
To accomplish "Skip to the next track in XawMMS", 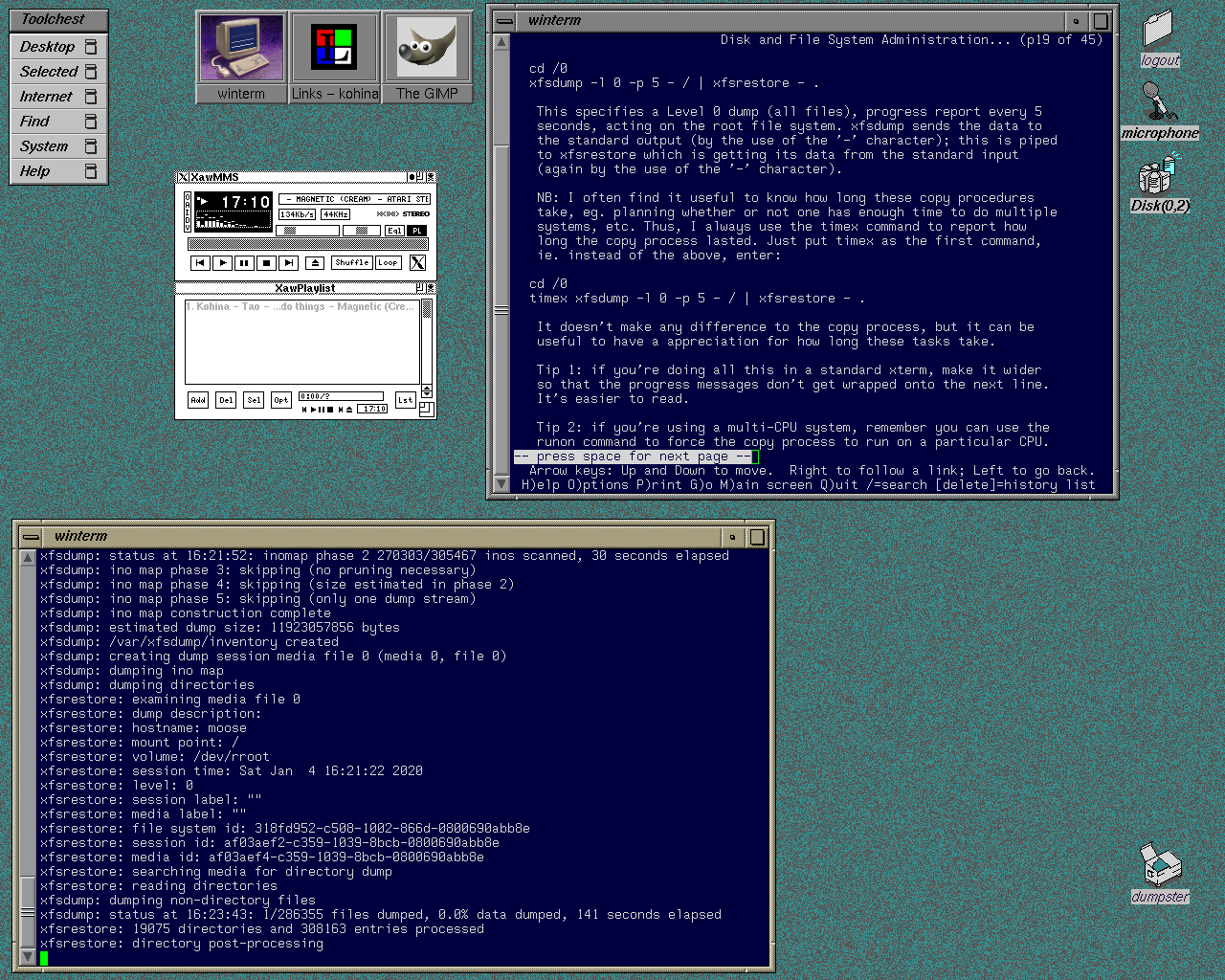I will click(x=289, y=263).
